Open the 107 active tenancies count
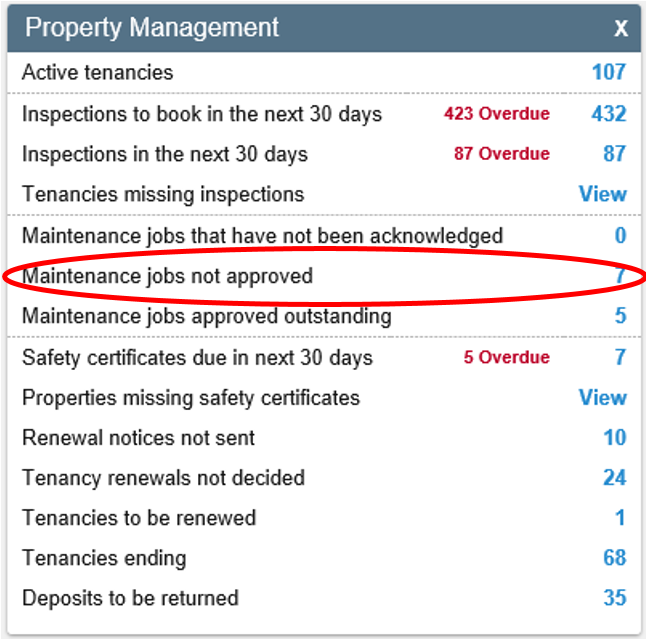This screenshot has width=646, height=640. point(609,72)
